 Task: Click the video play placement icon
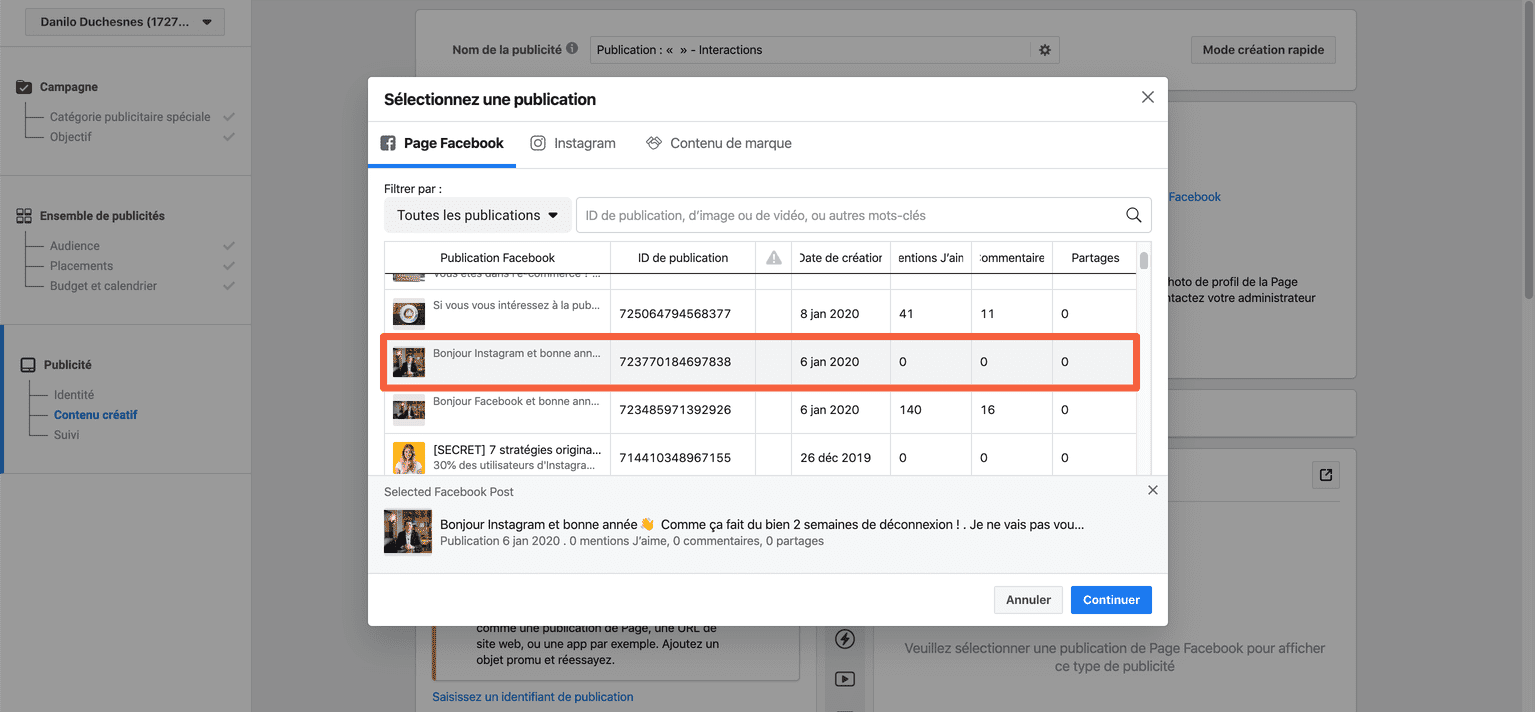coord(845,679)
